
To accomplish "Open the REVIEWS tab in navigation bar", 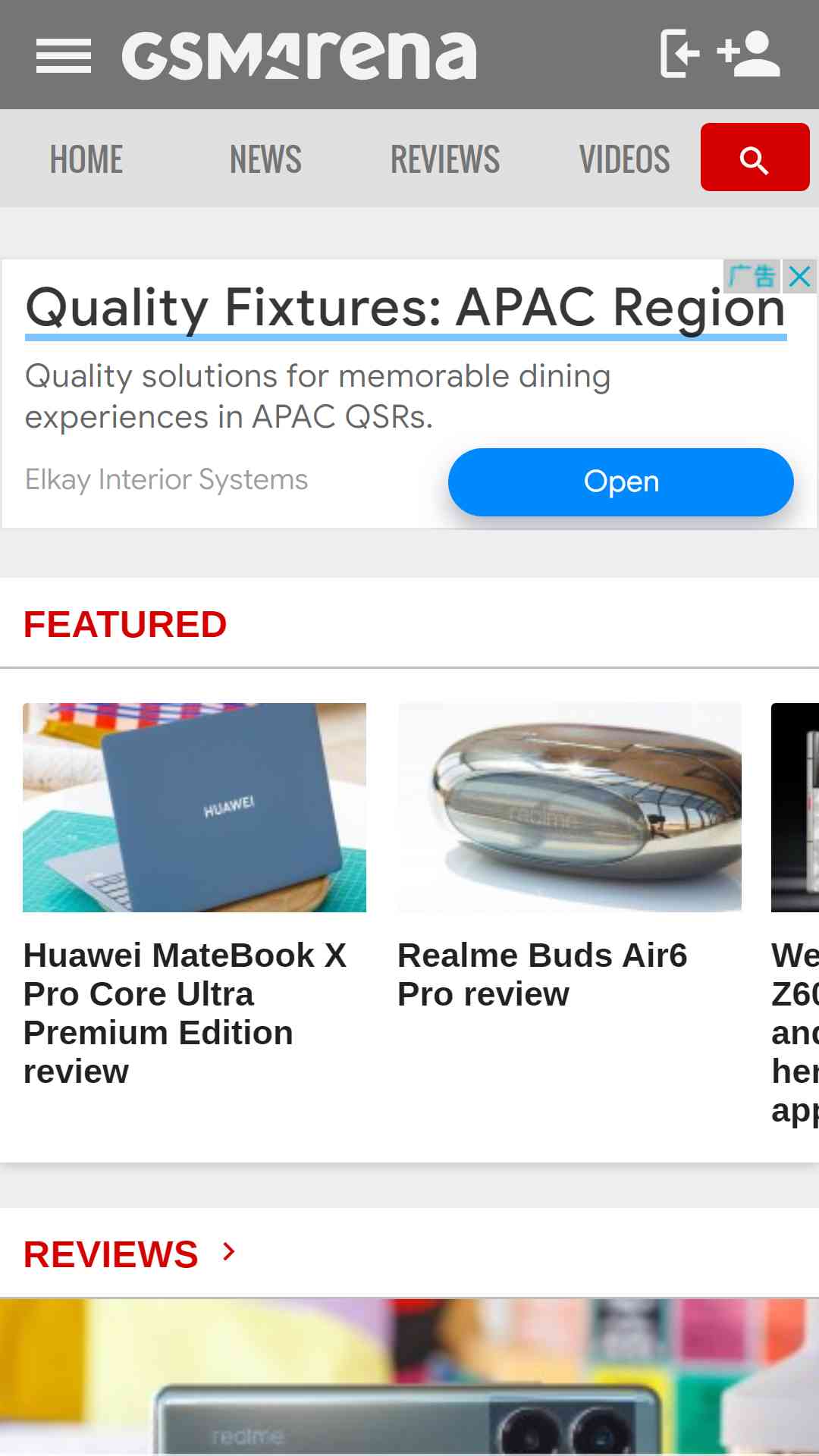I will 445,159.
